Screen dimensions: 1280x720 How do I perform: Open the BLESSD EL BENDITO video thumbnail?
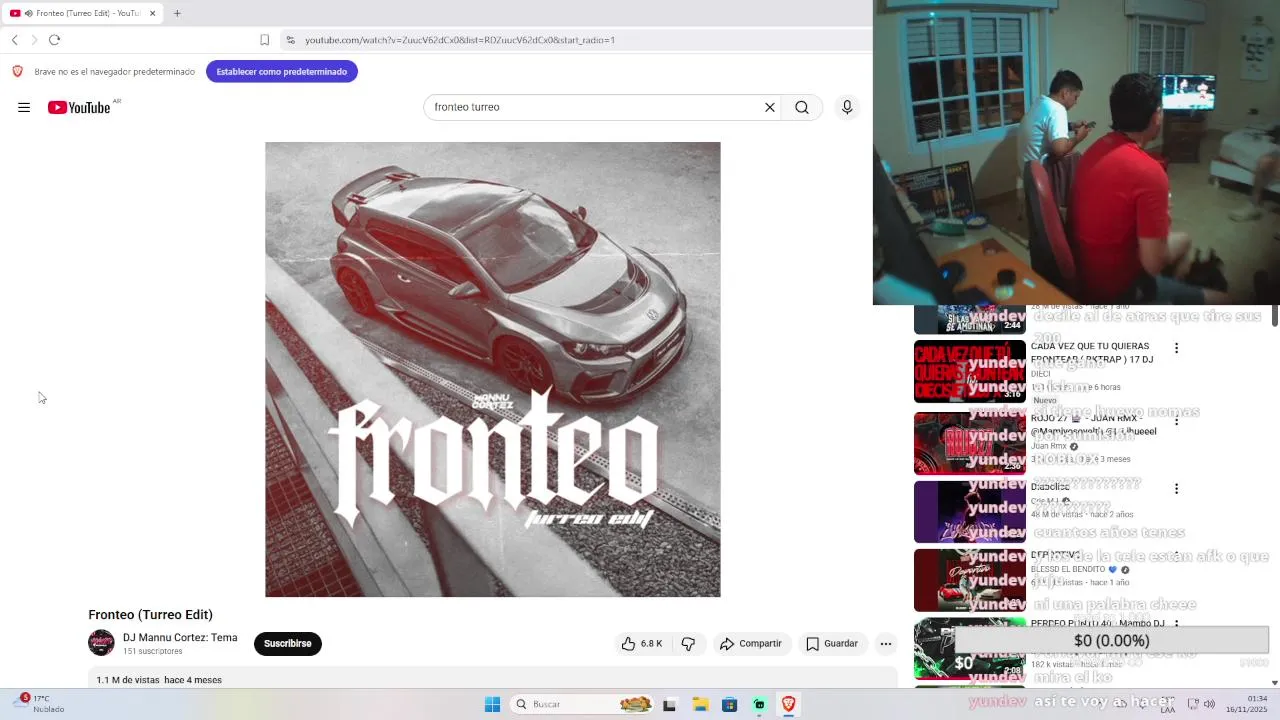coord(970,580)
